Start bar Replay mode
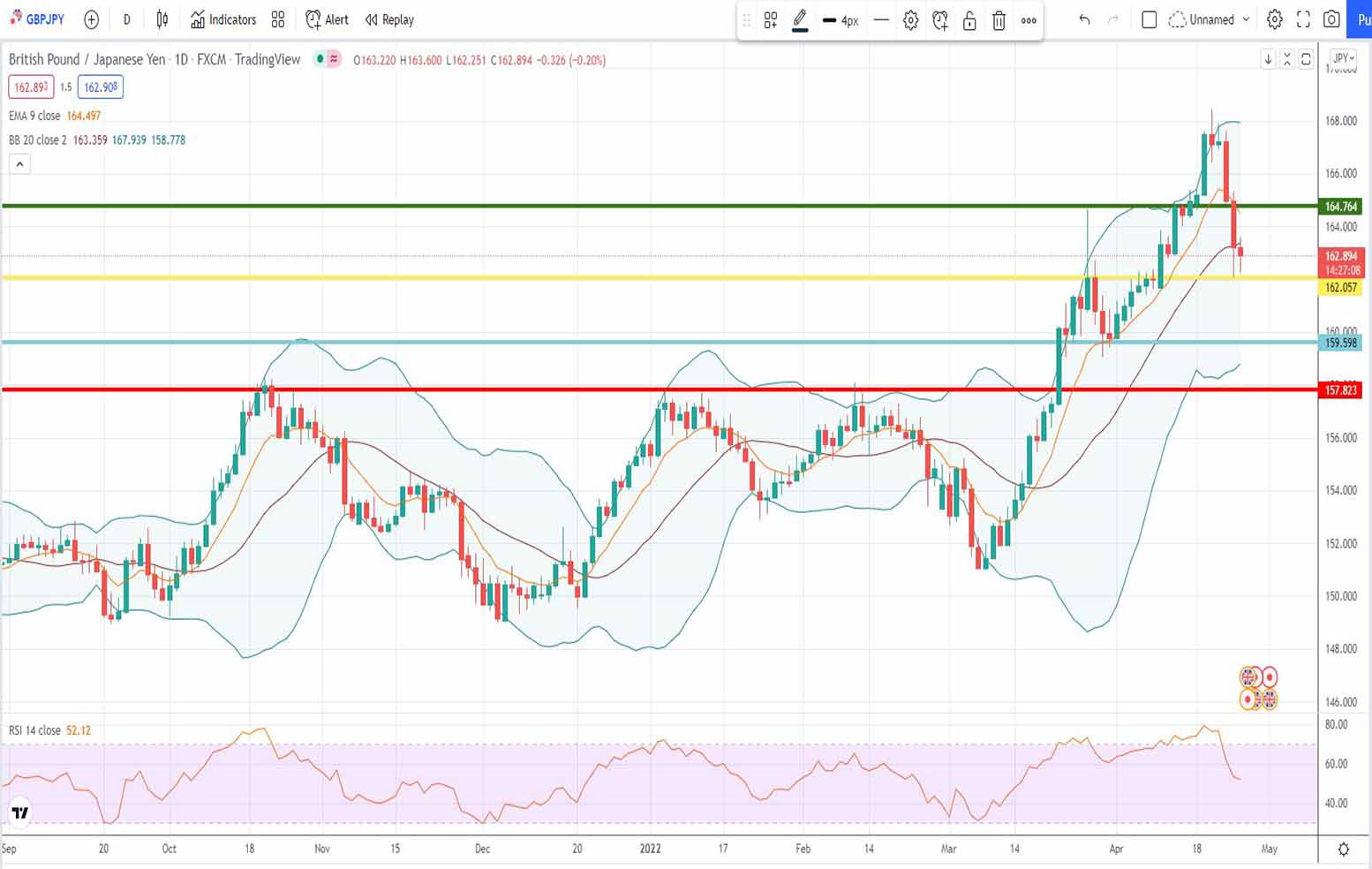The width and height of the screenshot is (1372, 869). [x=389, y=19]
